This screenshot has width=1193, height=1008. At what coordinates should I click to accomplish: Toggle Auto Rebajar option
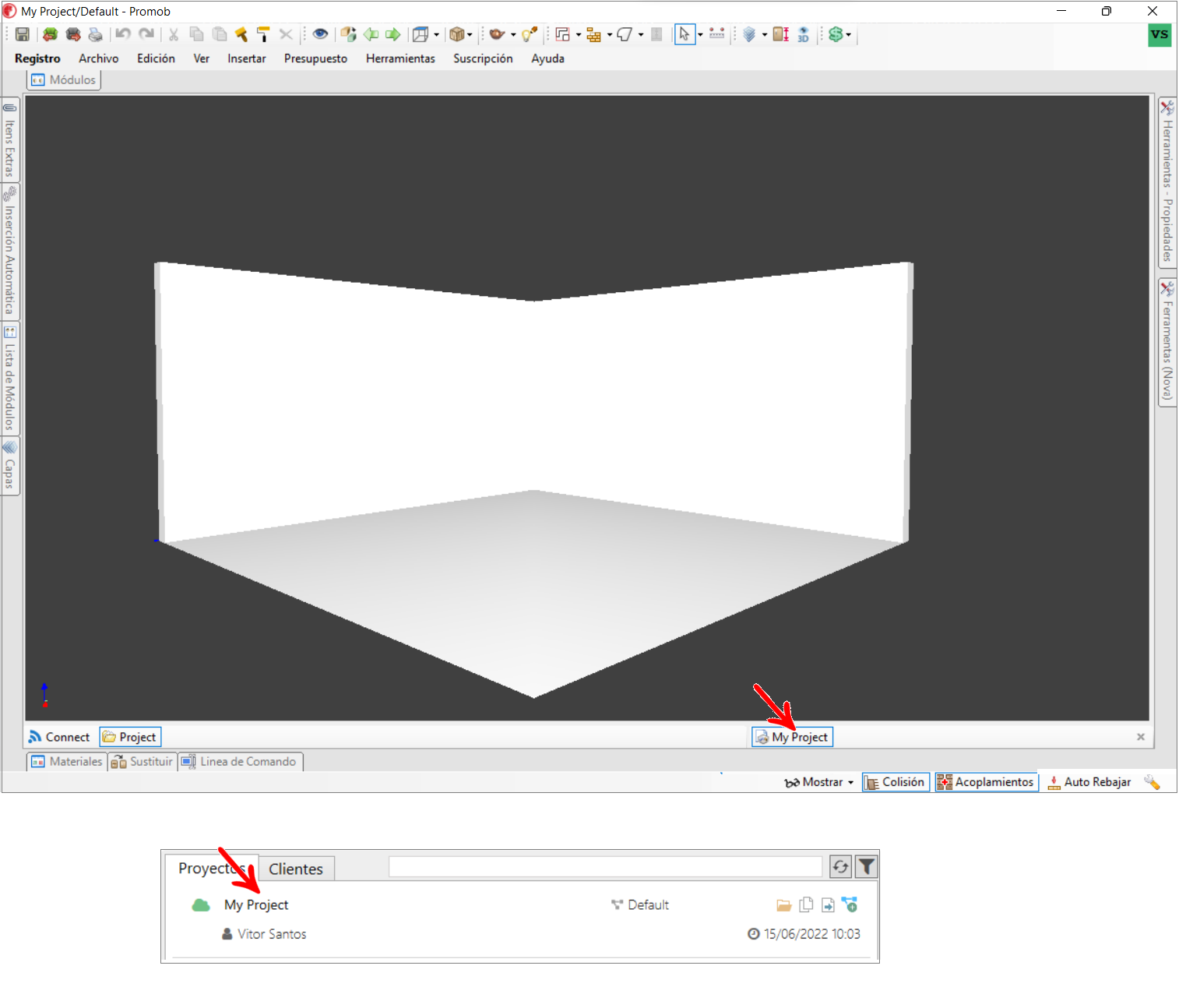1089,782
